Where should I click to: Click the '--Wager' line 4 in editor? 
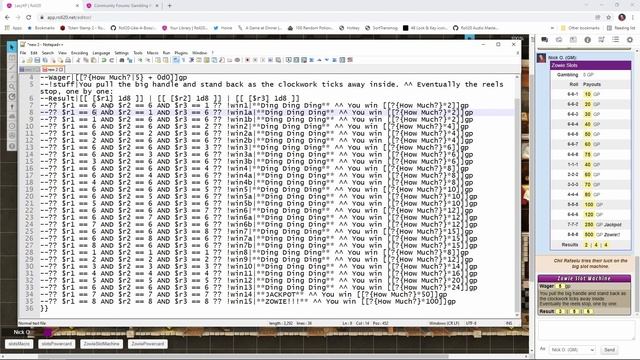point(113,77)
